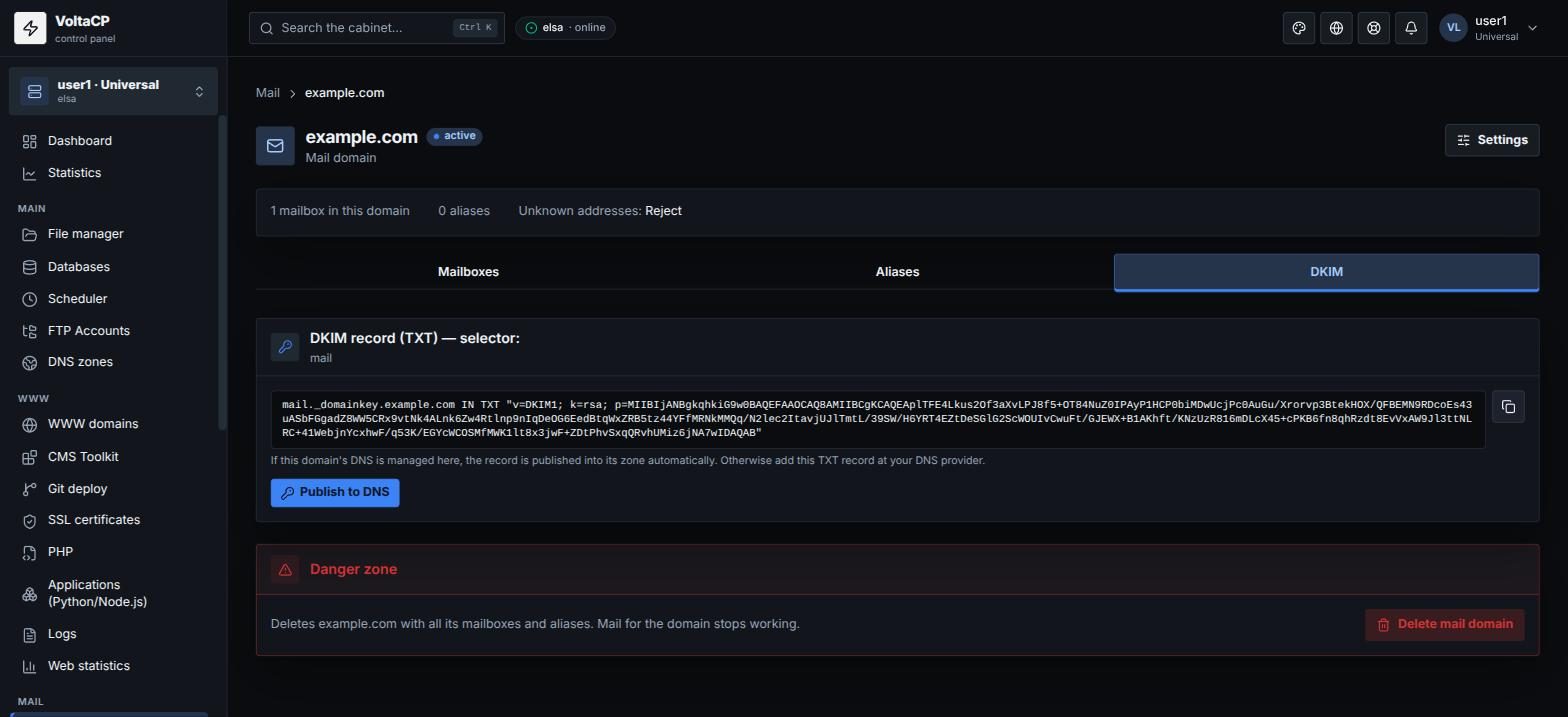Open the language globe icon

point(1336,28)
